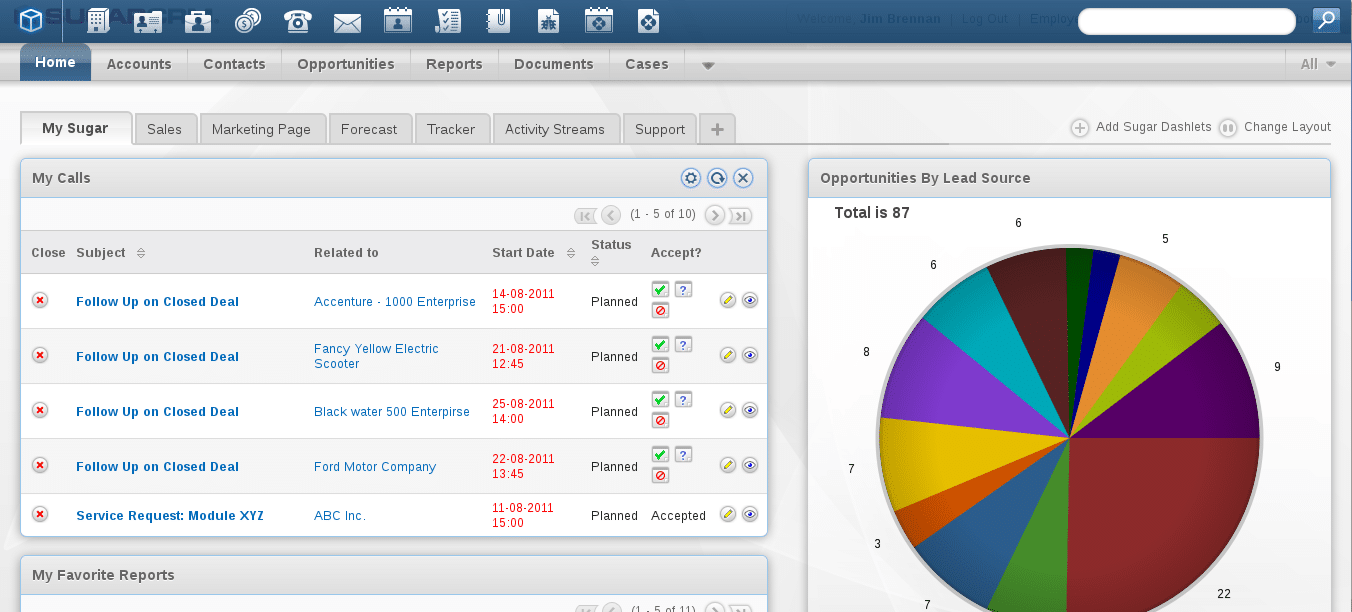View ABC Inc. call details with eye icon
The image size is (1352, 612).
[750, 514]
